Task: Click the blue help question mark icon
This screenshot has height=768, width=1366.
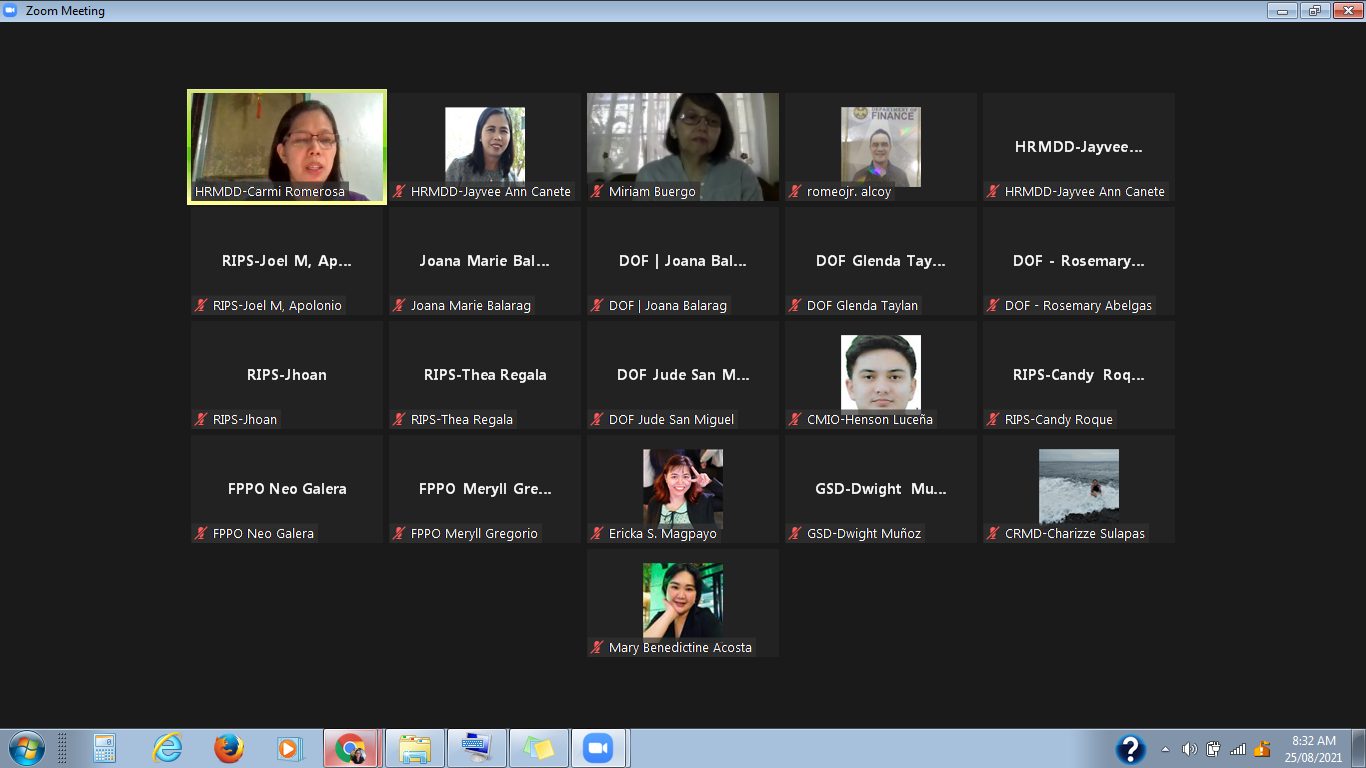Action: [x=1131, y=749]
